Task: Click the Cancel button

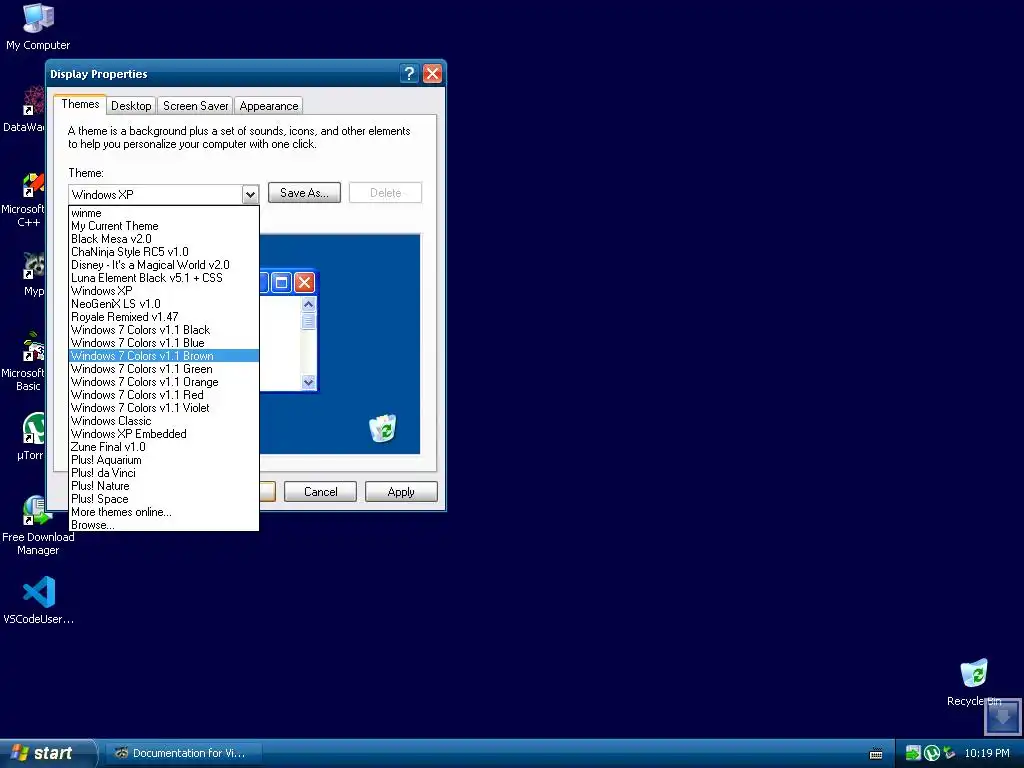Action: [x=321, y=492]
